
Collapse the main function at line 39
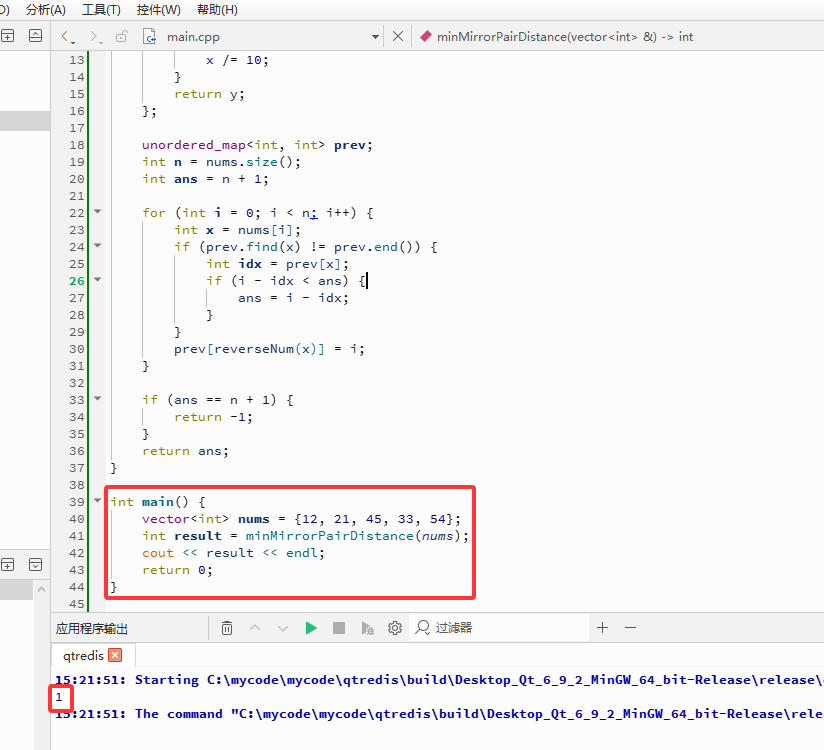[98, 500]
